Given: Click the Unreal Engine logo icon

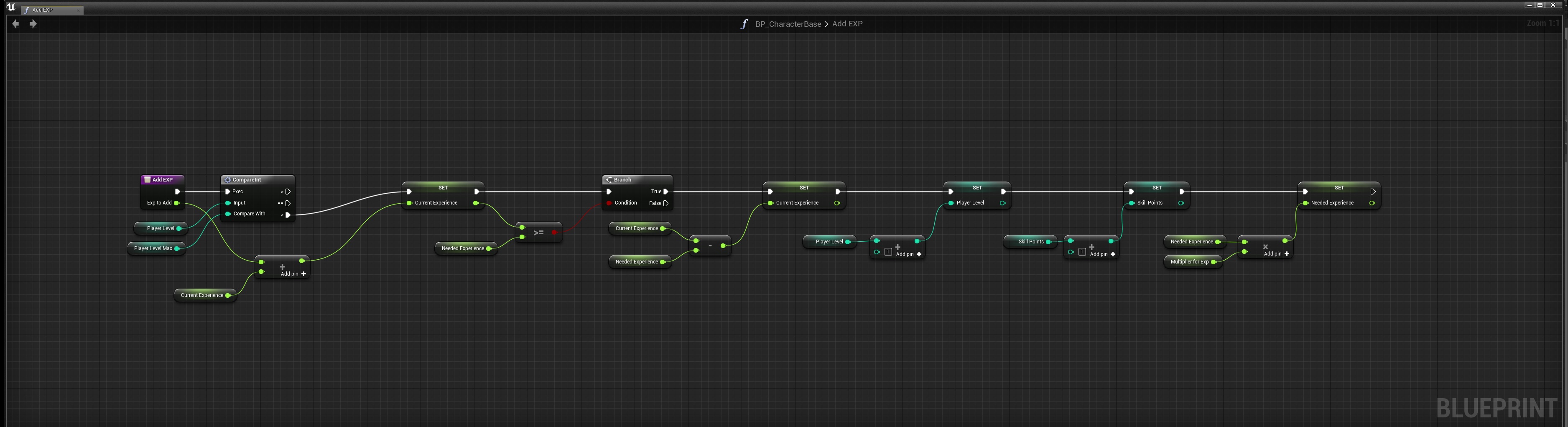Looking at the screenshot, I should click(10, 7).
